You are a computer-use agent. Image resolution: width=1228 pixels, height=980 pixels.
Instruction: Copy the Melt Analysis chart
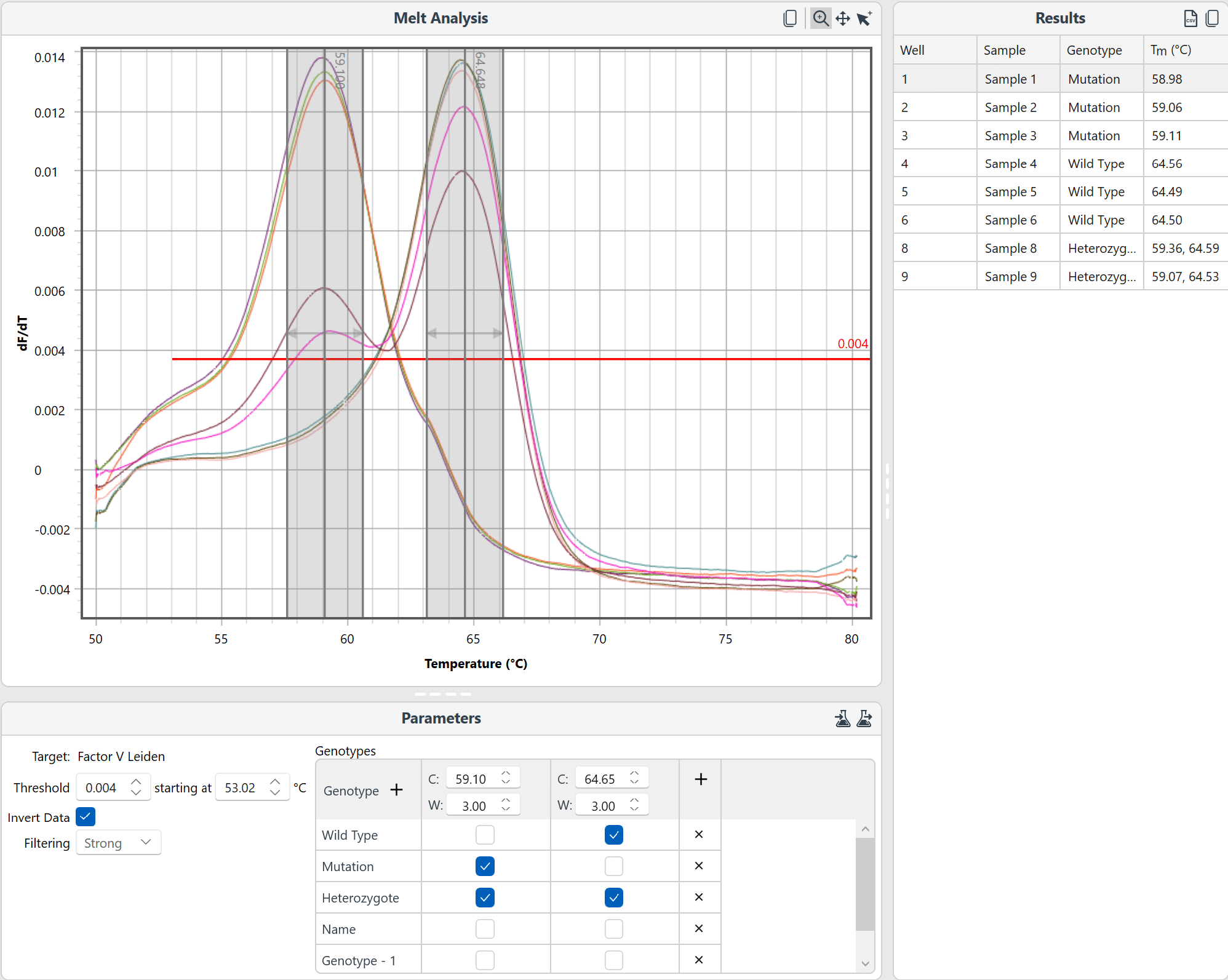790,18
